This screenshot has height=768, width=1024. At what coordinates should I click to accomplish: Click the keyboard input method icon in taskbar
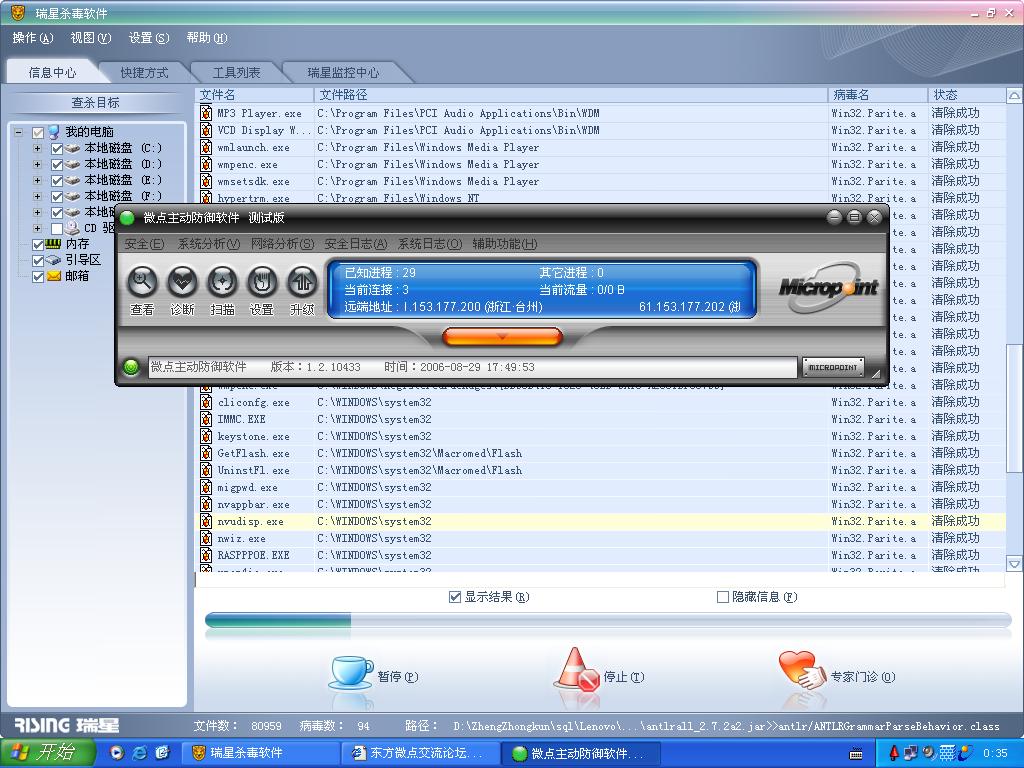[x=856, y=754]
